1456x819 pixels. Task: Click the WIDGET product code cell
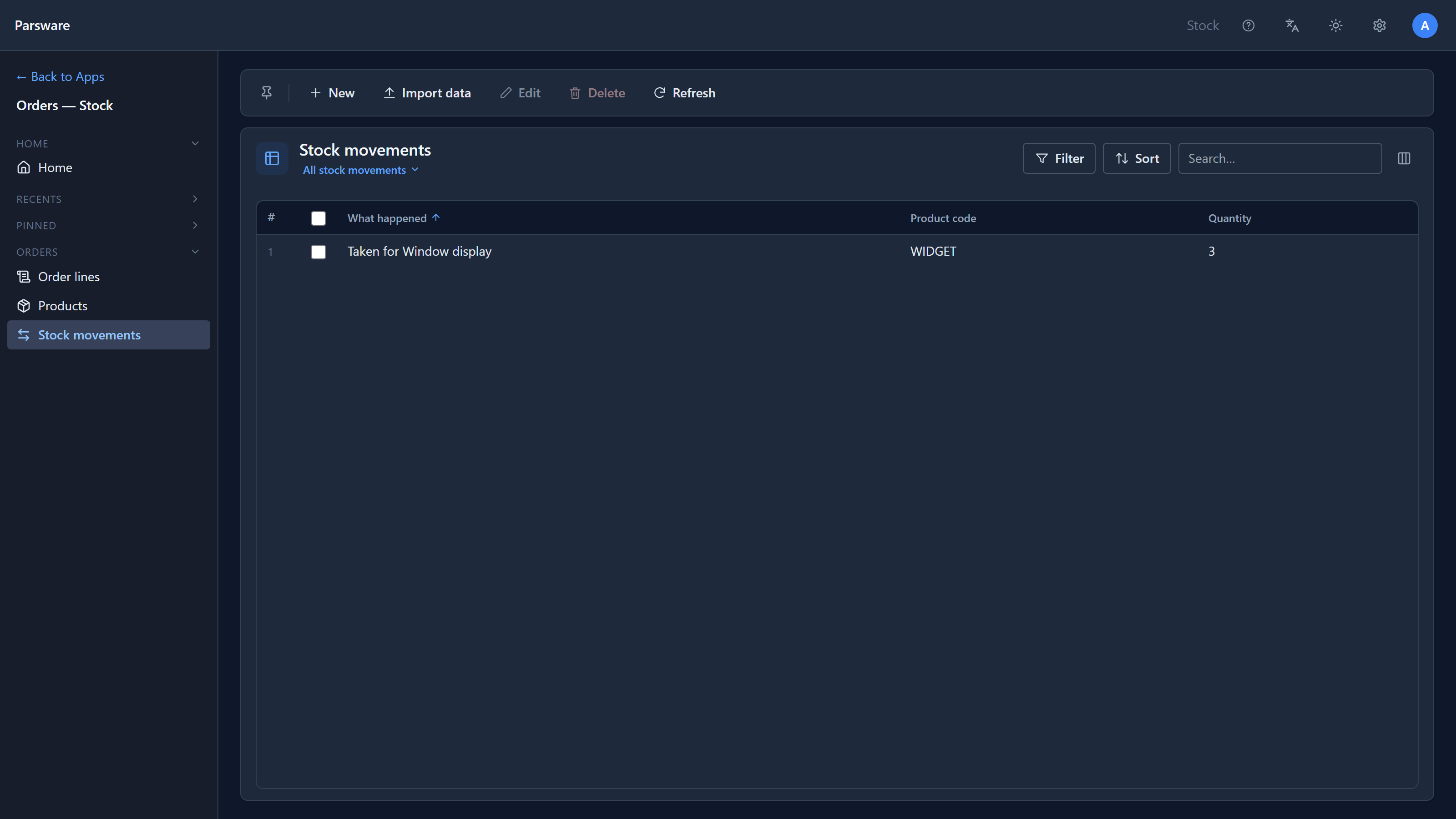933,252
